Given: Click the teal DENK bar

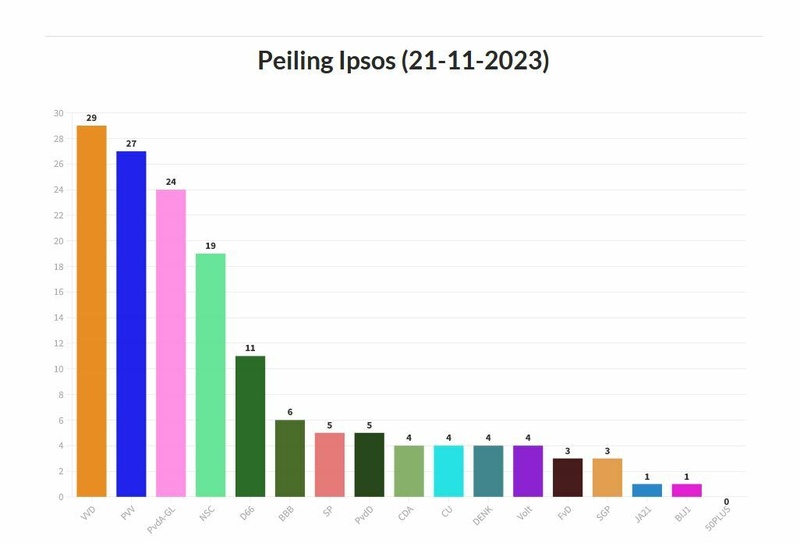Looking at the screenshot, I should (x=488, y=471).
